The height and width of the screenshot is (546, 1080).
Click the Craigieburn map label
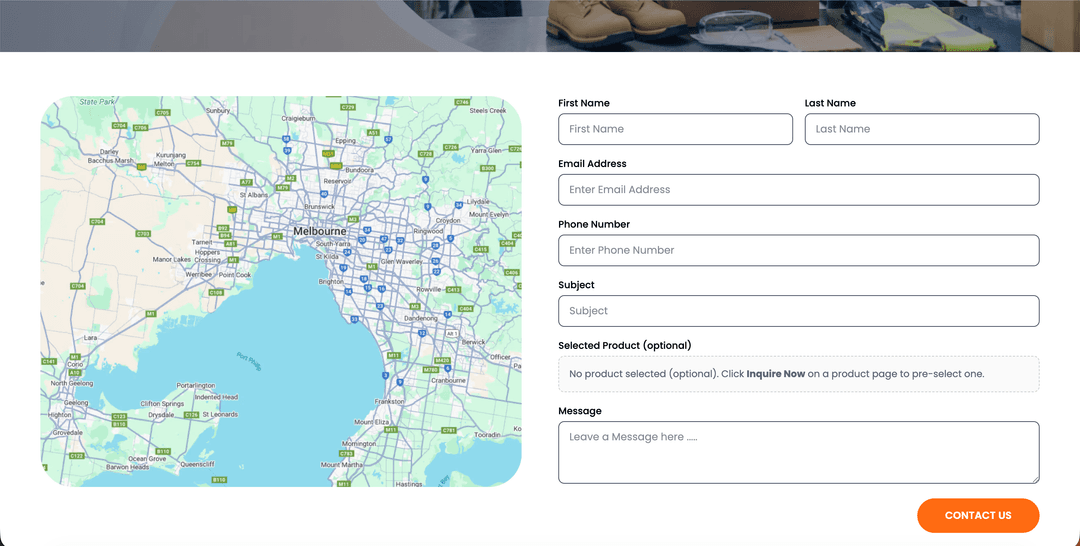pos(298,118)
